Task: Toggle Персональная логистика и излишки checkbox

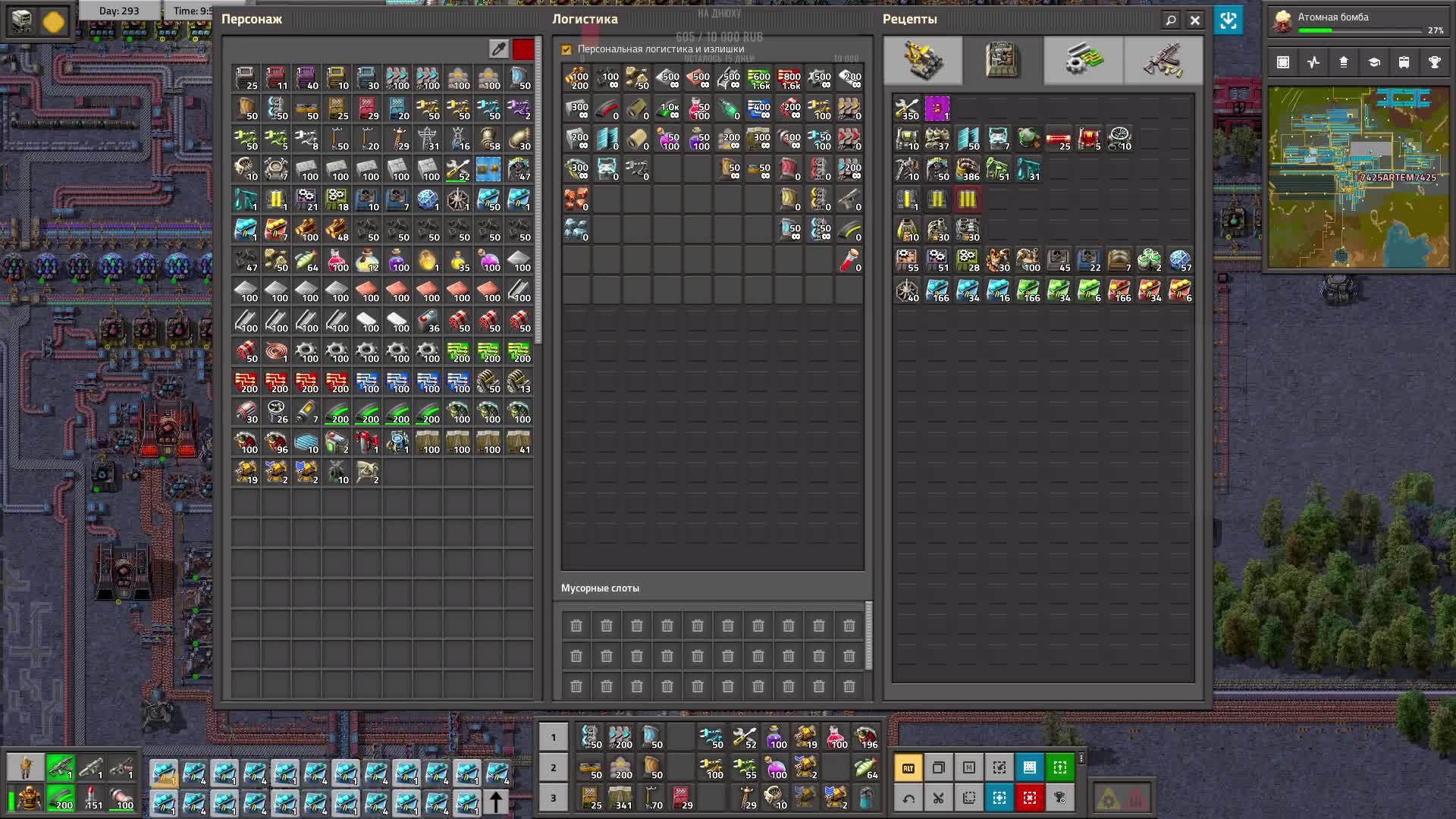Action: (x=566, y=49)
